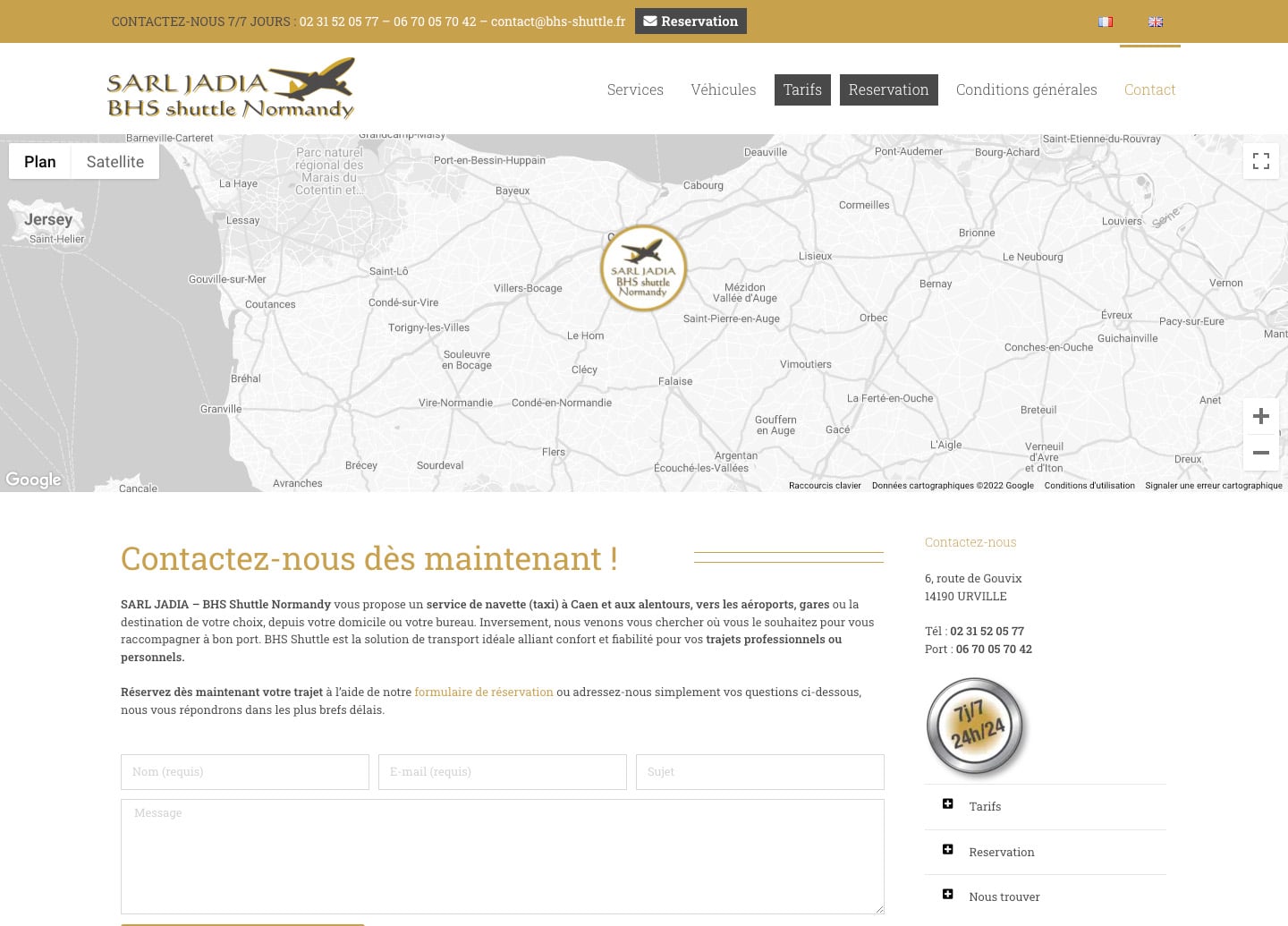Click the Lisieux label on map
Viewport: 1288px width, 926px height.
coord(816,256)
